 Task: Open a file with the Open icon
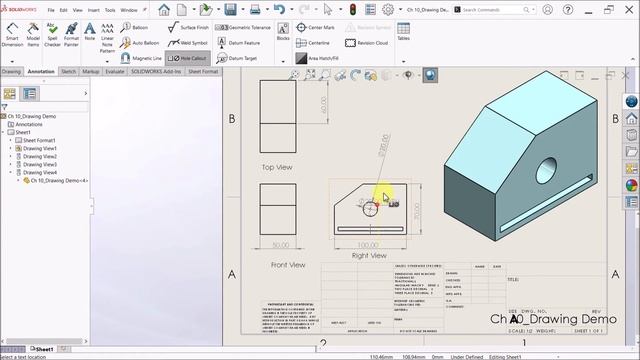tap(206, 9)
